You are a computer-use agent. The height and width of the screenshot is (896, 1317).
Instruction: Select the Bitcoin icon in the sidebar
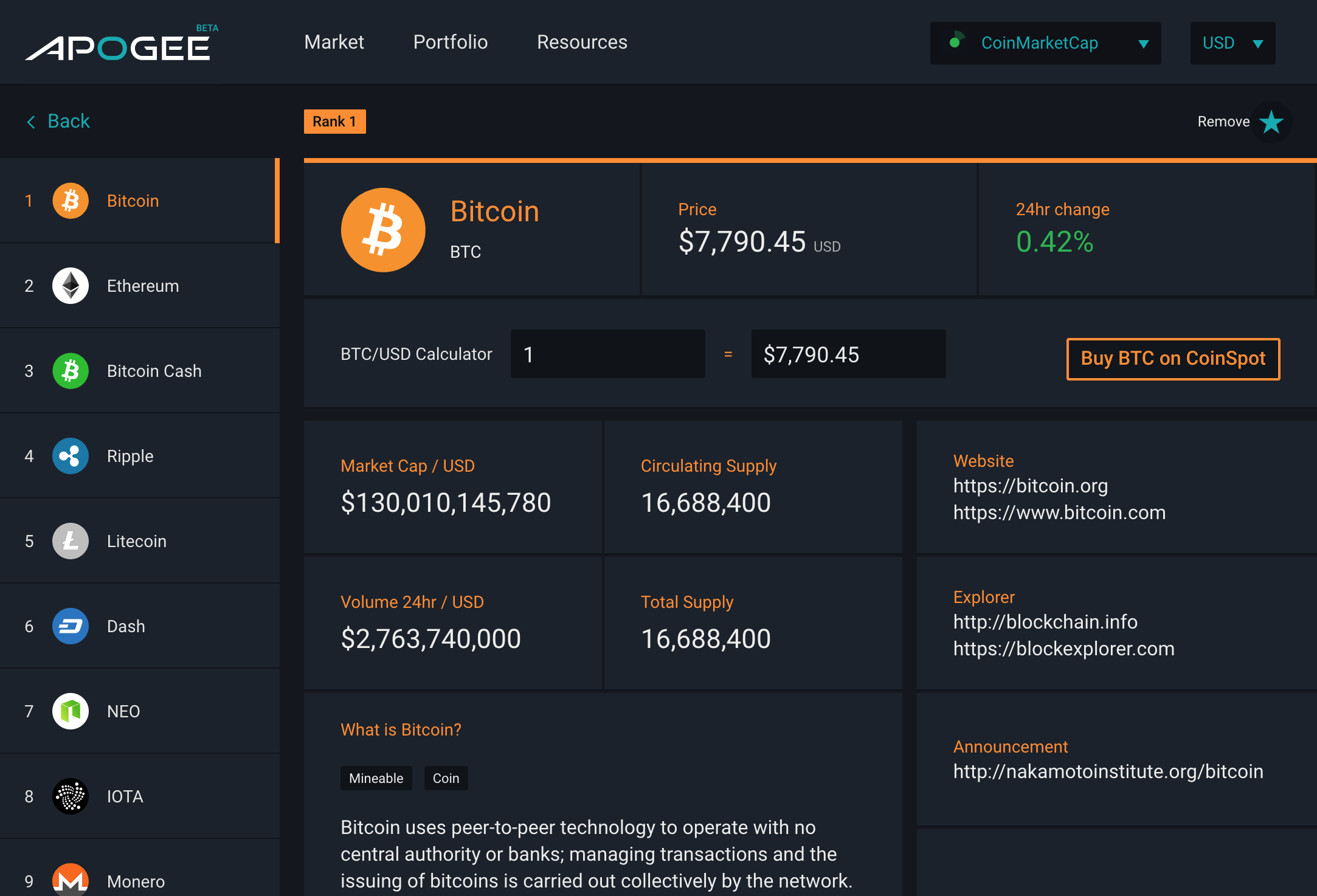coord(70,201)
